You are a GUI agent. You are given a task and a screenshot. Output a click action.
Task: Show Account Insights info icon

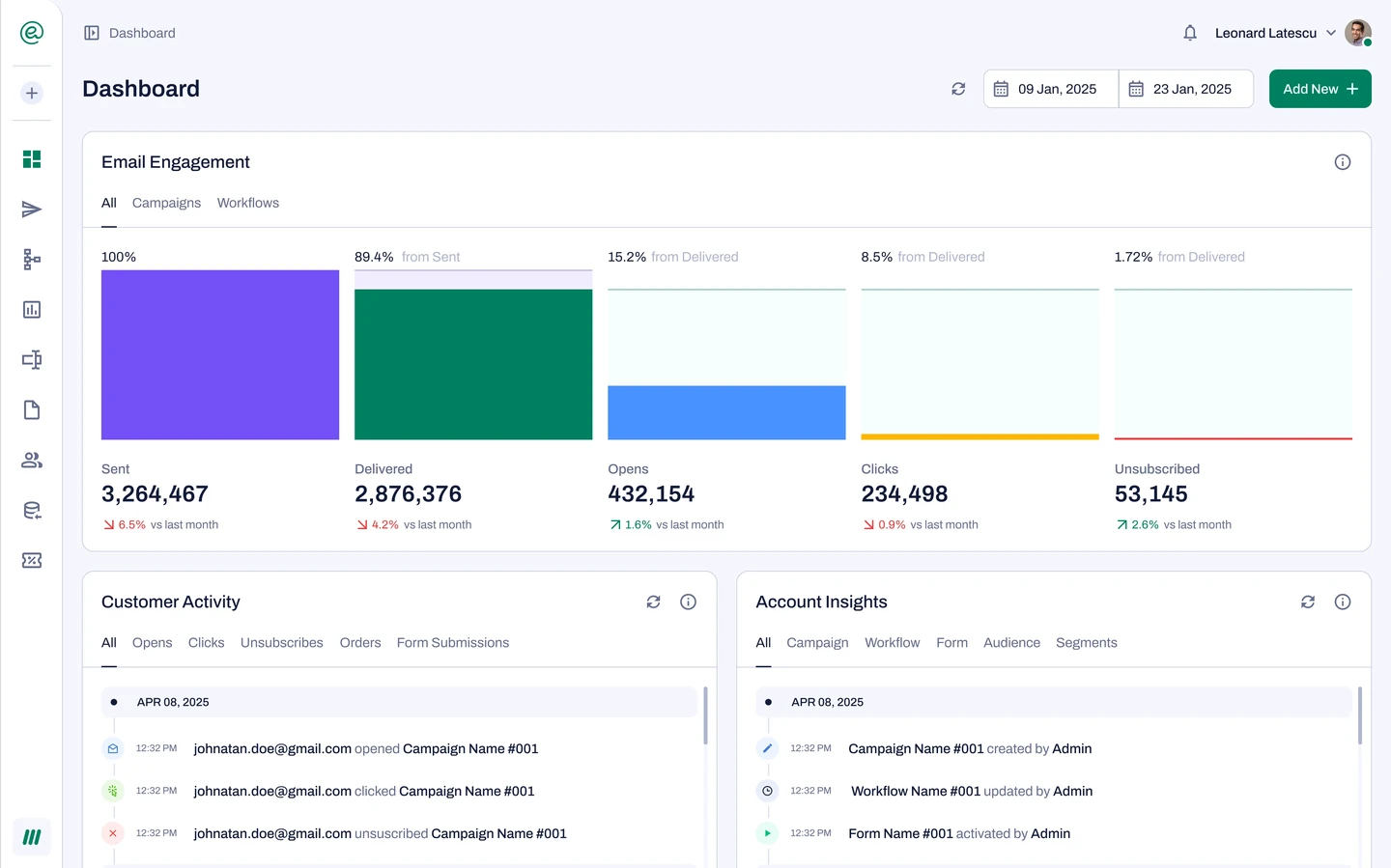(1343, 602)
